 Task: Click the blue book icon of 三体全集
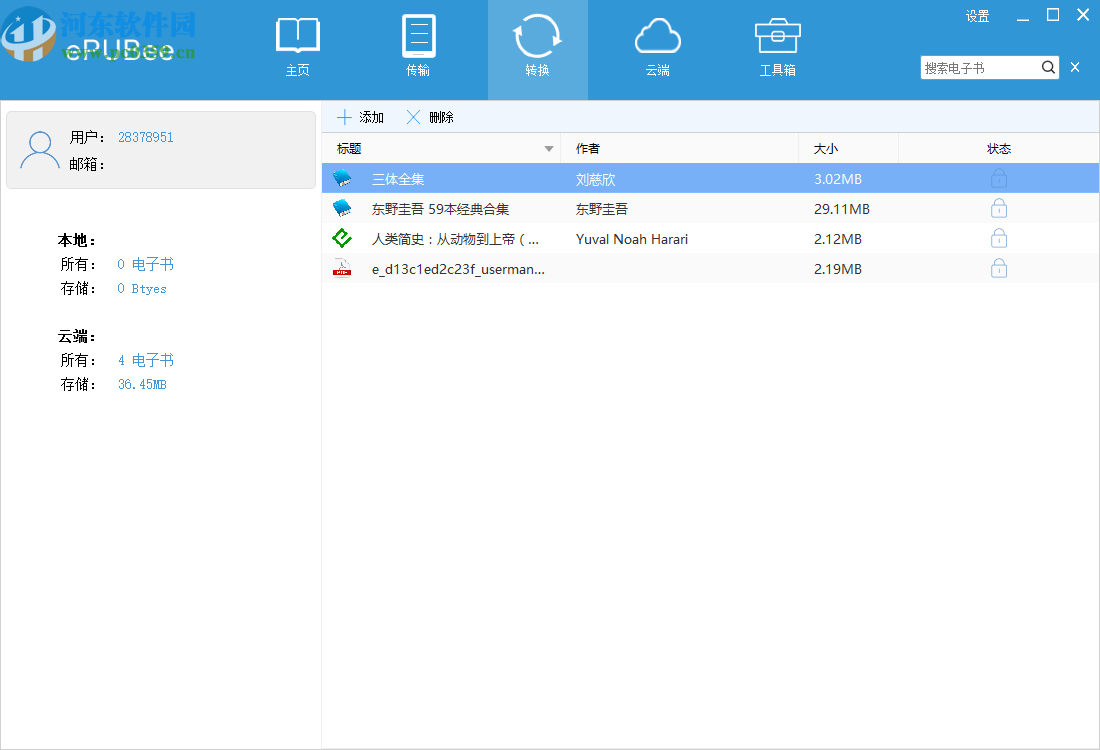click(x=342, y=178)
